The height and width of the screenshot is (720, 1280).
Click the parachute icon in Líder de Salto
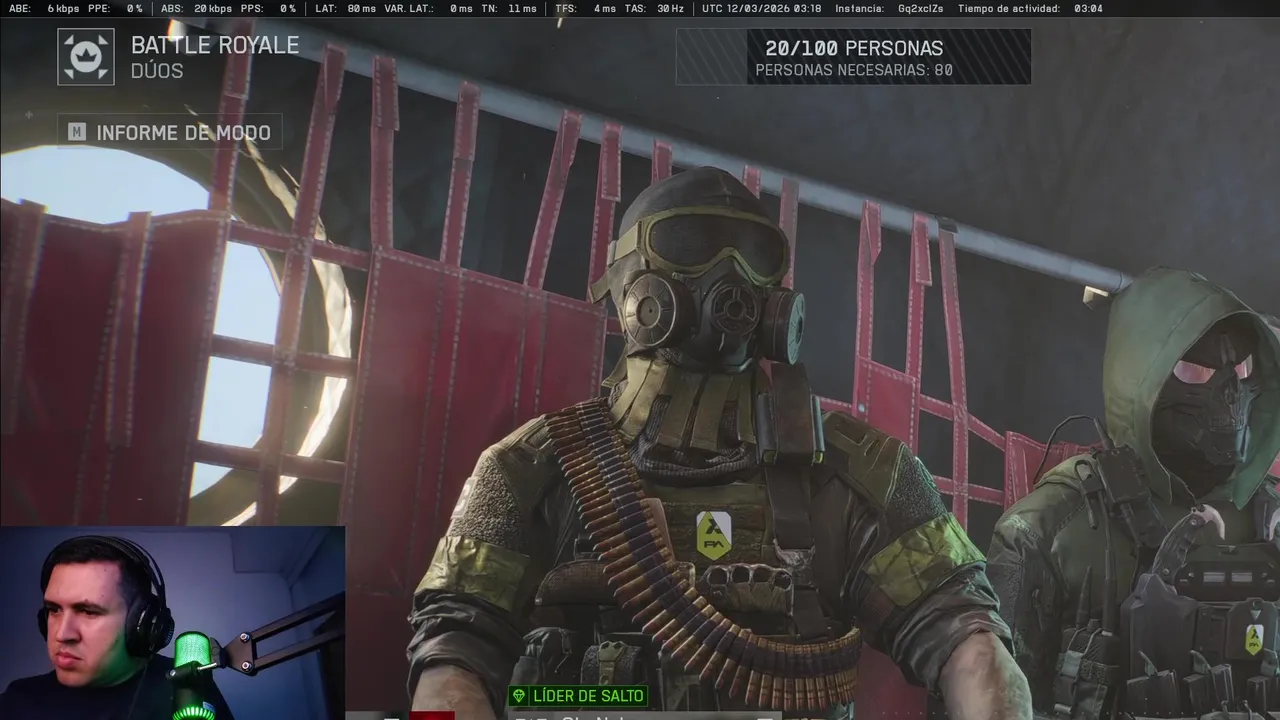click(519, 696)
